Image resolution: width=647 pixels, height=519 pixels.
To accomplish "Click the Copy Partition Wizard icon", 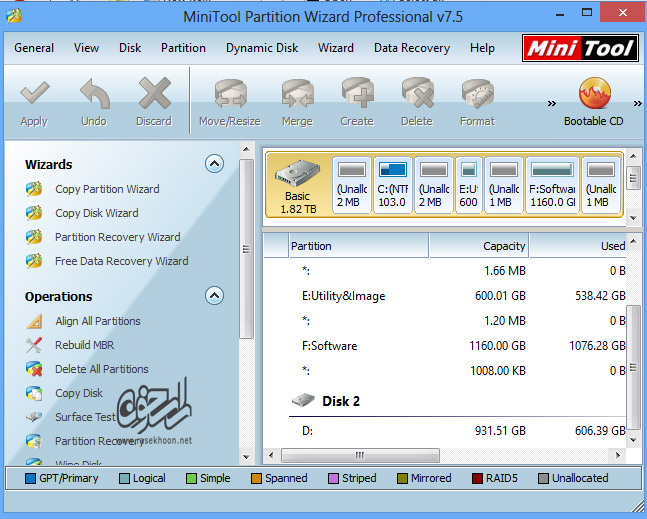I will click(x=34, y=189).
